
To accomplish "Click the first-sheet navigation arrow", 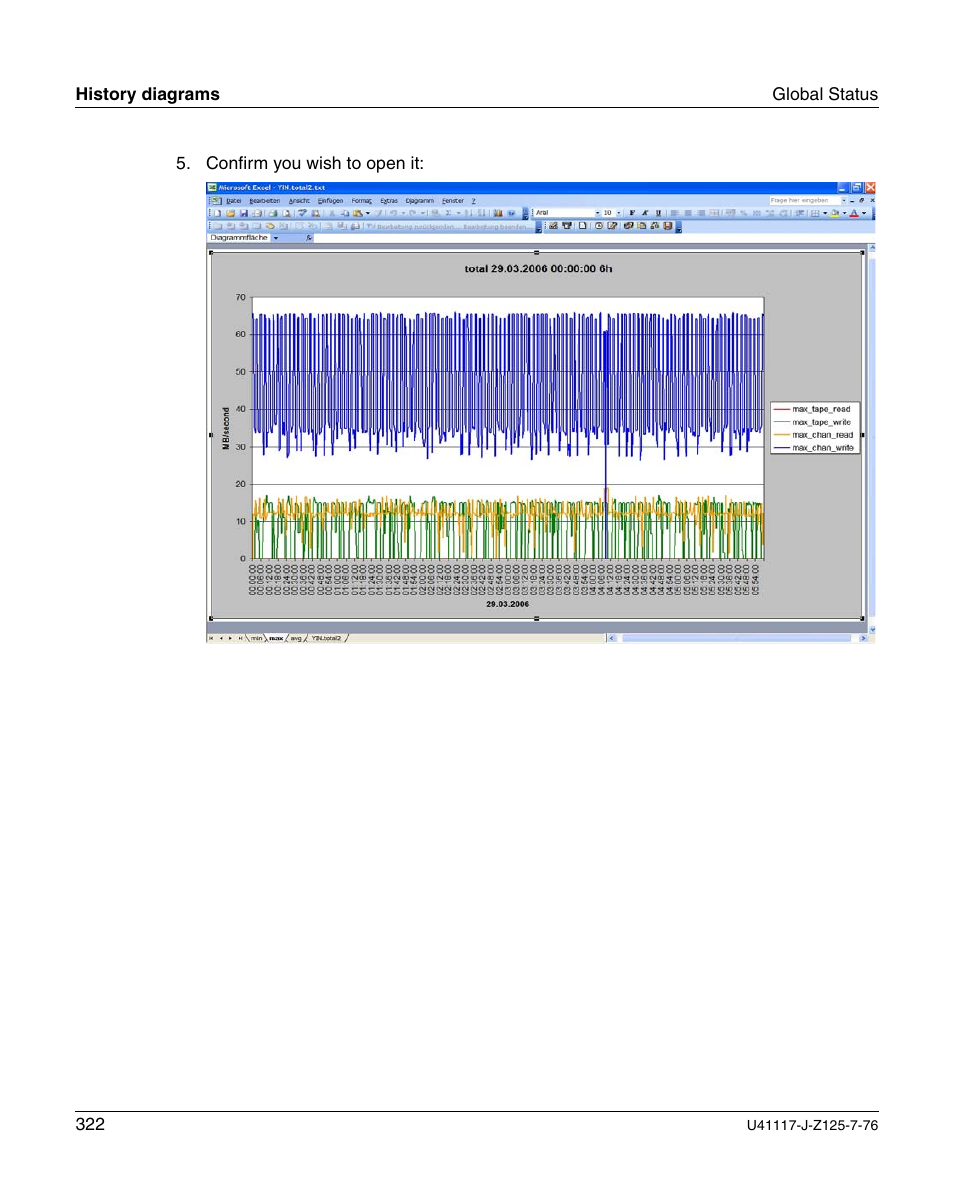I will point(211,638).
